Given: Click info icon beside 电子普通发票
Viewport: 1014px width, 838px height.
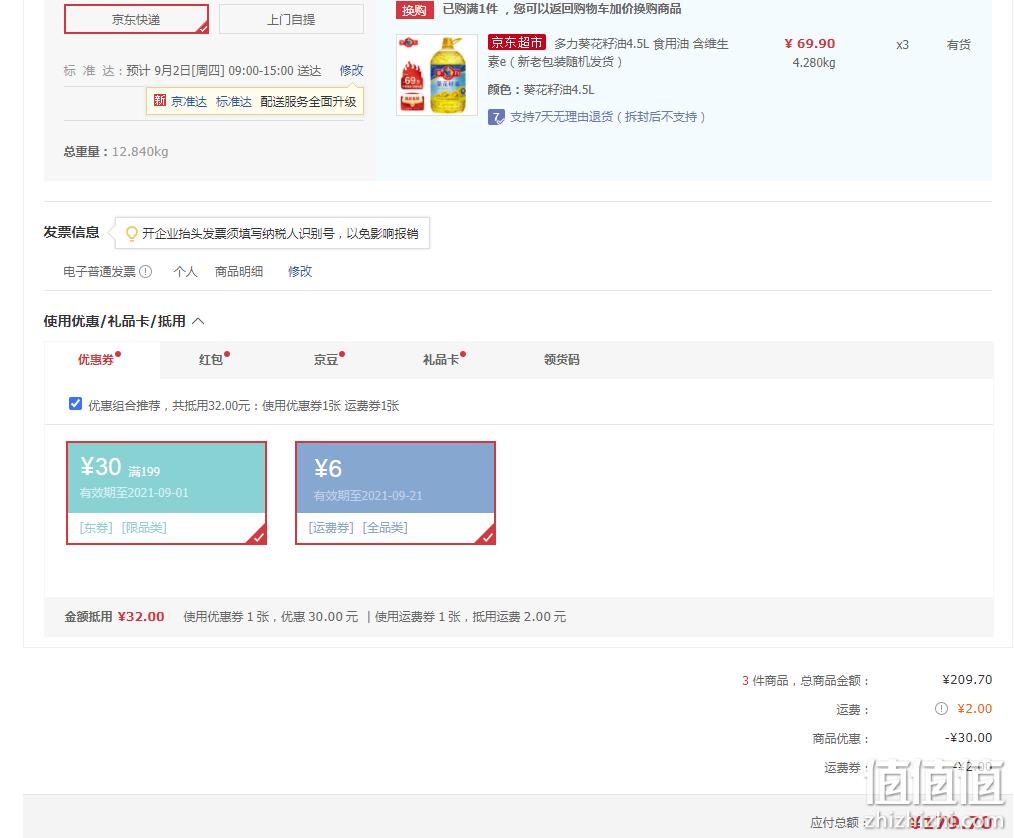Looking at the screenshot, I should pos(146,272).
